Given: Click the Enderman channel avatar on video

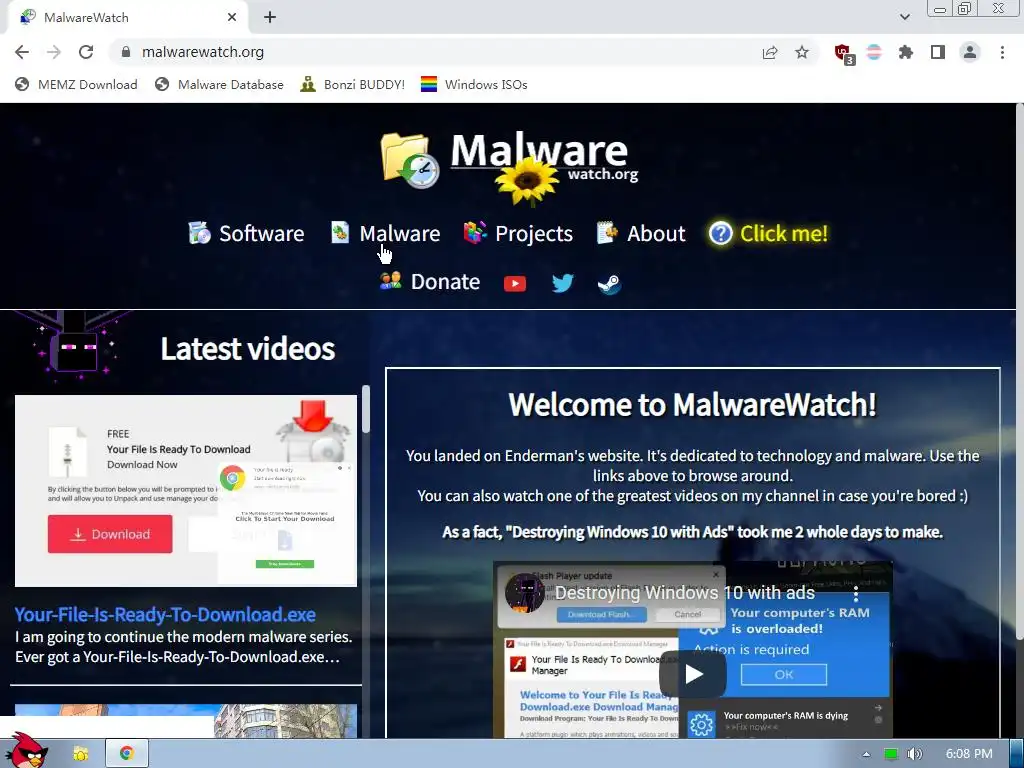Looking at the screenshot, I should [x=524, y=593].
